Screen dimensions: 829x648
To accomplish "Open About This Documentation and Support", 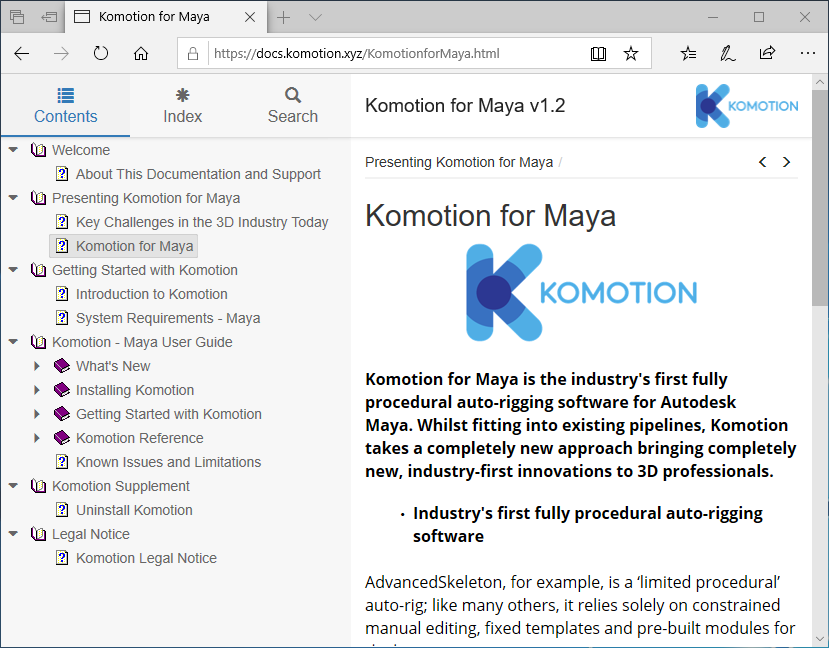I will pos(198,174).
